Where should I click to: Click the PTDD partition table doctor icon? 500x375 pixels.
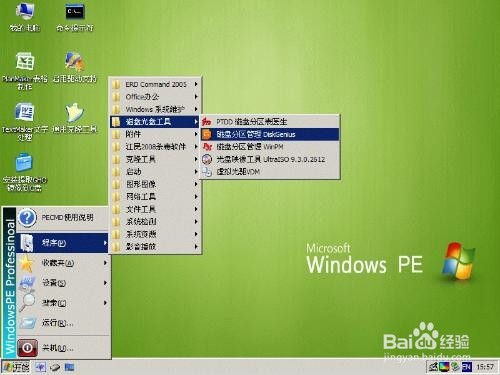click(207, 121)
